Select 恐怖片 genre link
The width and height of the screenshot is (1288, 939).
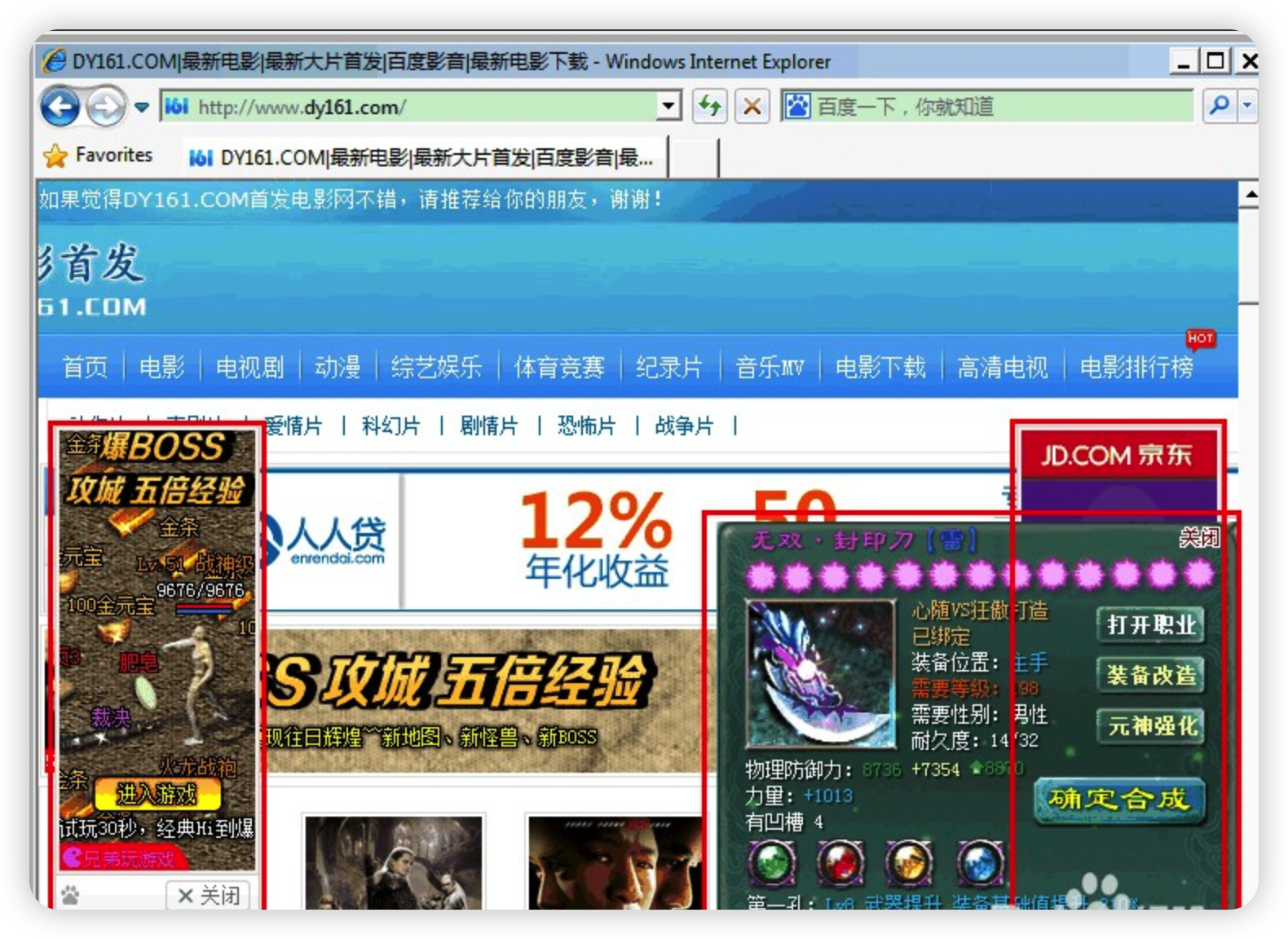(586, 425)
